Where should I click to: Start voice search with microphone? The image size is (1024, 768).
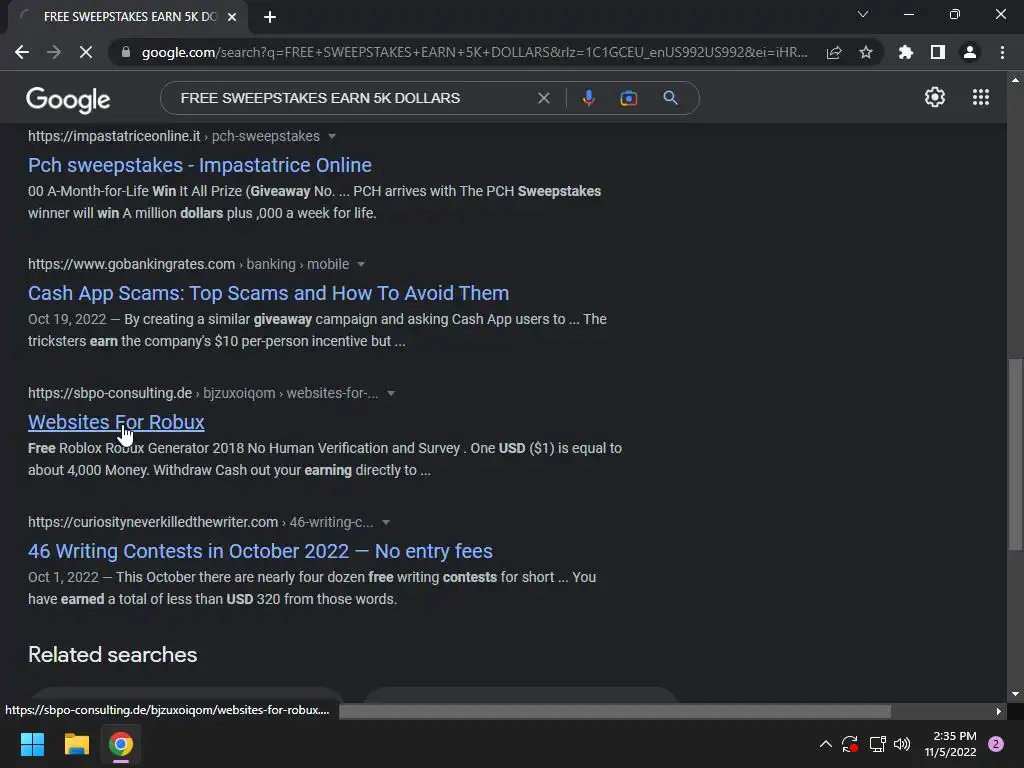point(588,98)
